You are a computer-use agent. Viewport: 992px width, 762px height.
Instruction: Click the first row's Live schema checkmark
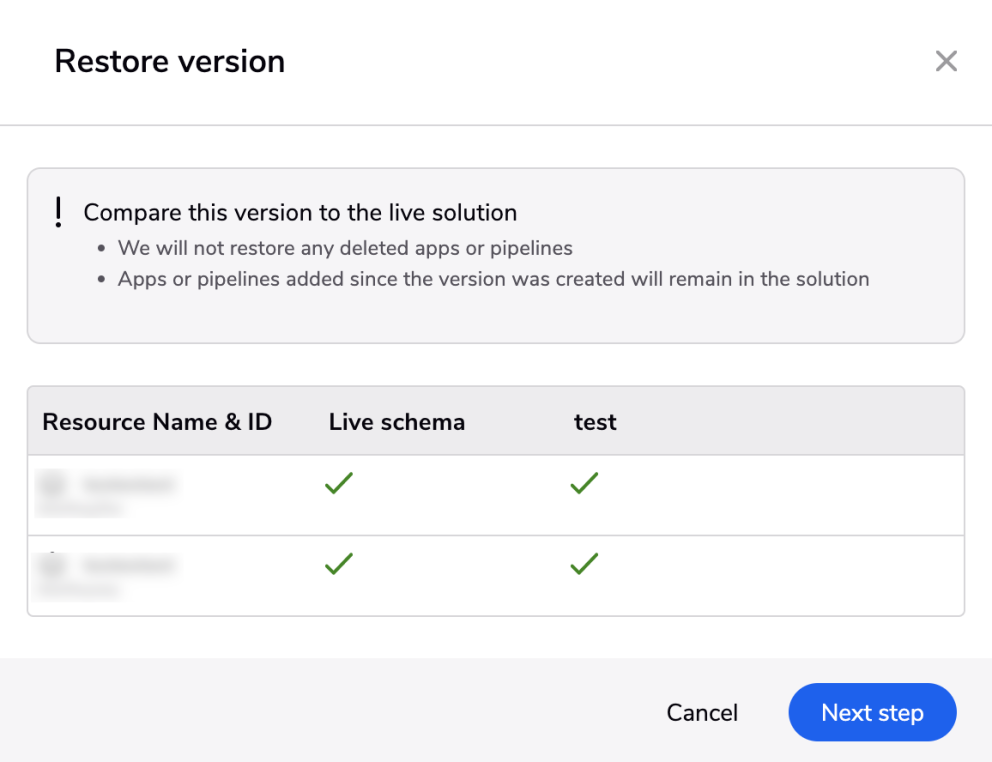click(x=339, y=484)
